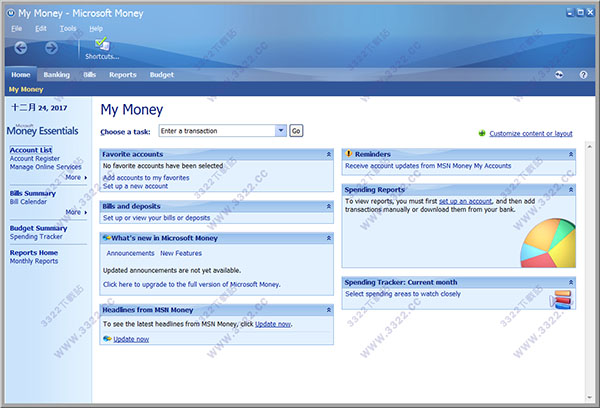Image resolution: width=600 pixels, height=408 pixels.
Task: Click Set up or view your bills or deposits
Action: pyautogui.click(x=157, y=218)
